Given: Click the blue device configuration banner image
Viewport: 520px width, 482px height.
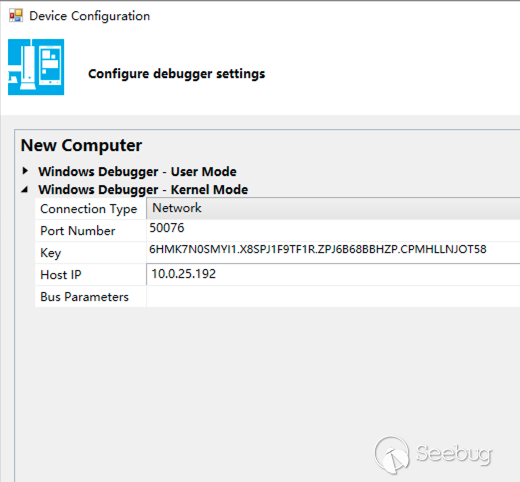Looking at the screenshot, I should (36, 67).
